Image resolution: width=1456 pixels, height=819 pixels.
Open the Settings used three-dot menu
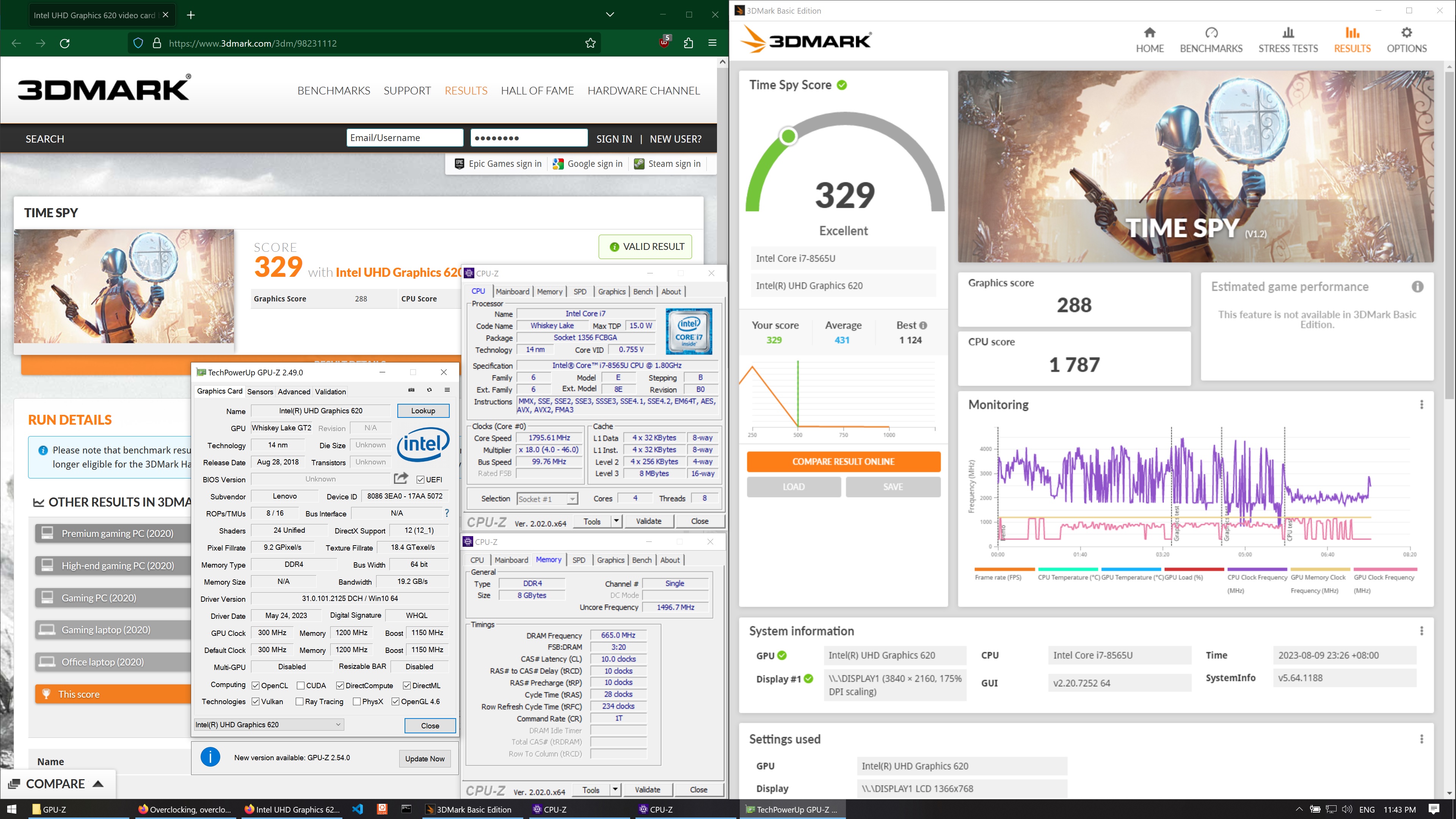[1421, 739]
